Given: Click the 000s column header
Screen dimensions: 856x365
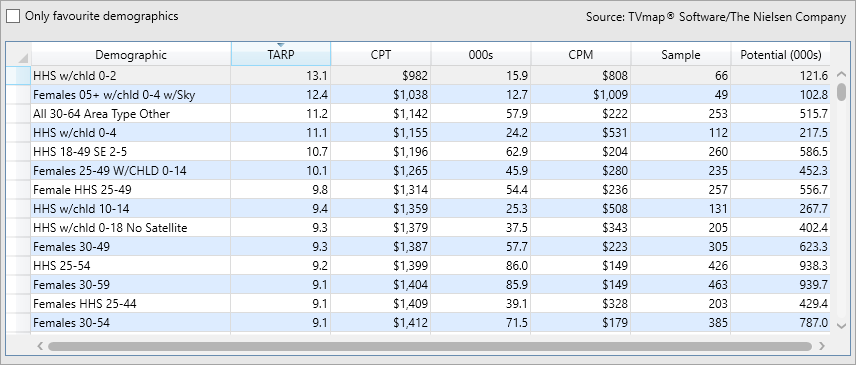Looking at the screenshot, I should [x=481, y=55].
